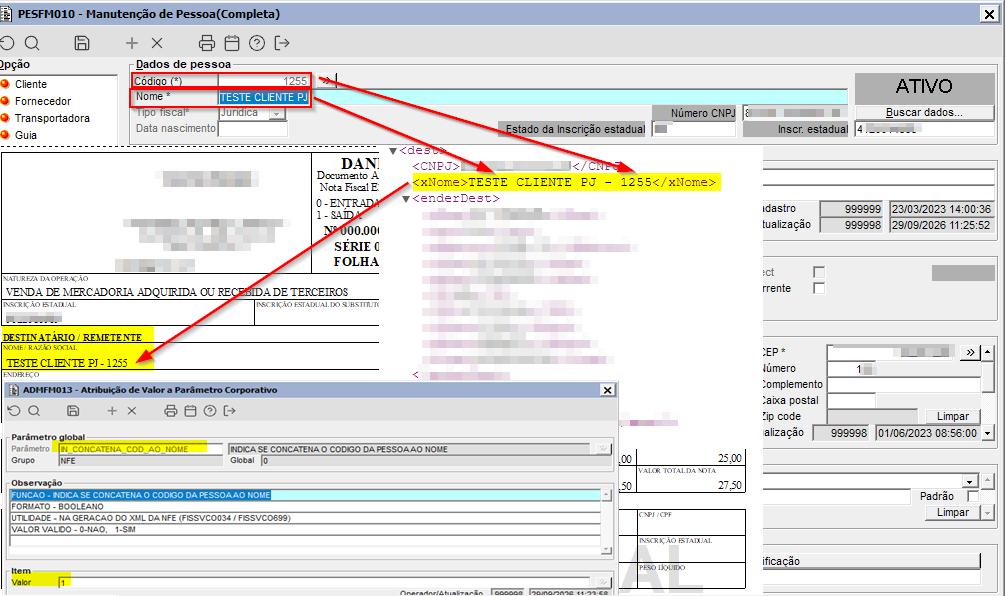Select 'FORMATO - BOOLEANO' observation row

click(x=305, y=507)
